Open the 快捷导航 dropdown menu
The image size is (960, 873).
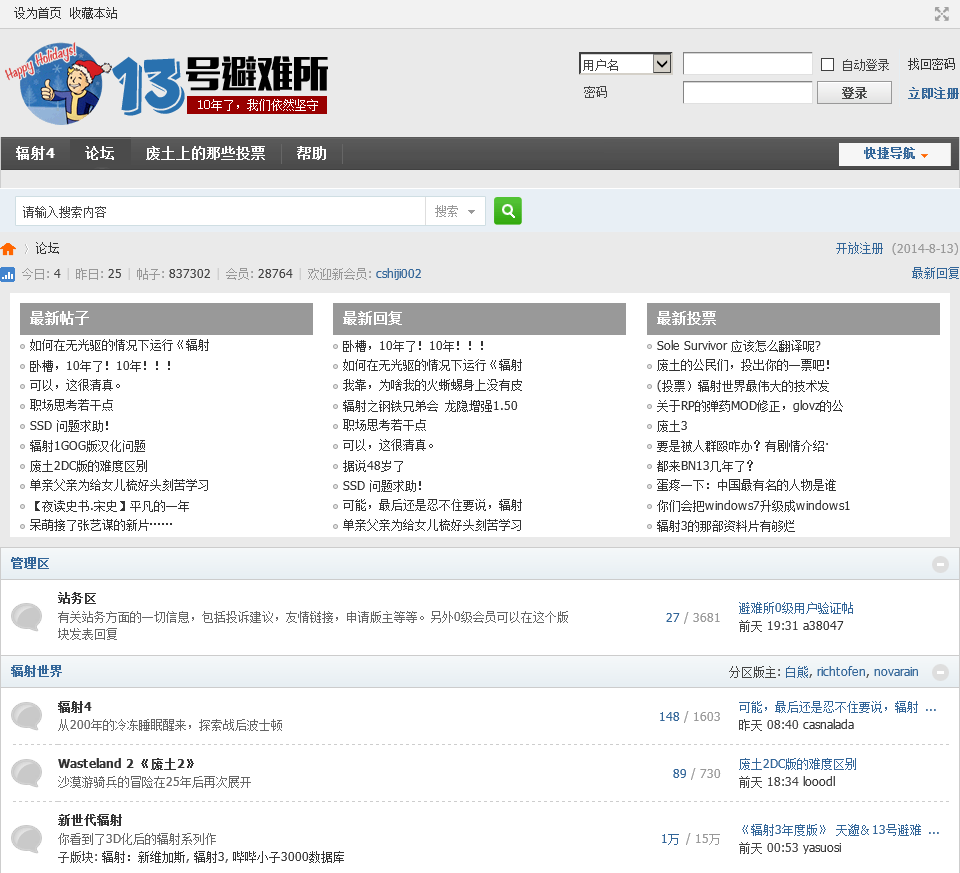coord(894,154)
